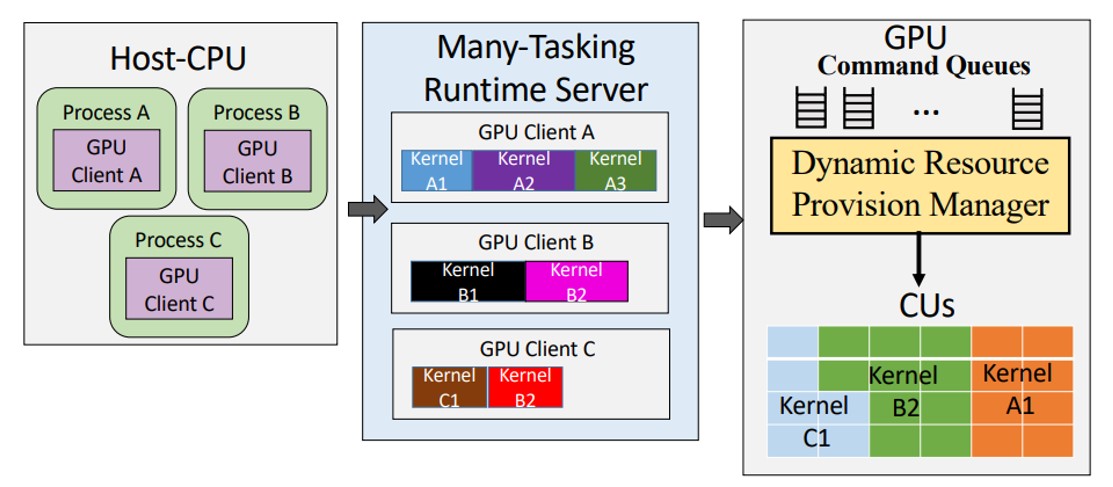Click the arrow from Host-CPU to Runtime Server
Image resolution: width=1113 pixels, height=487 pixels.
[x=366, y=209]
